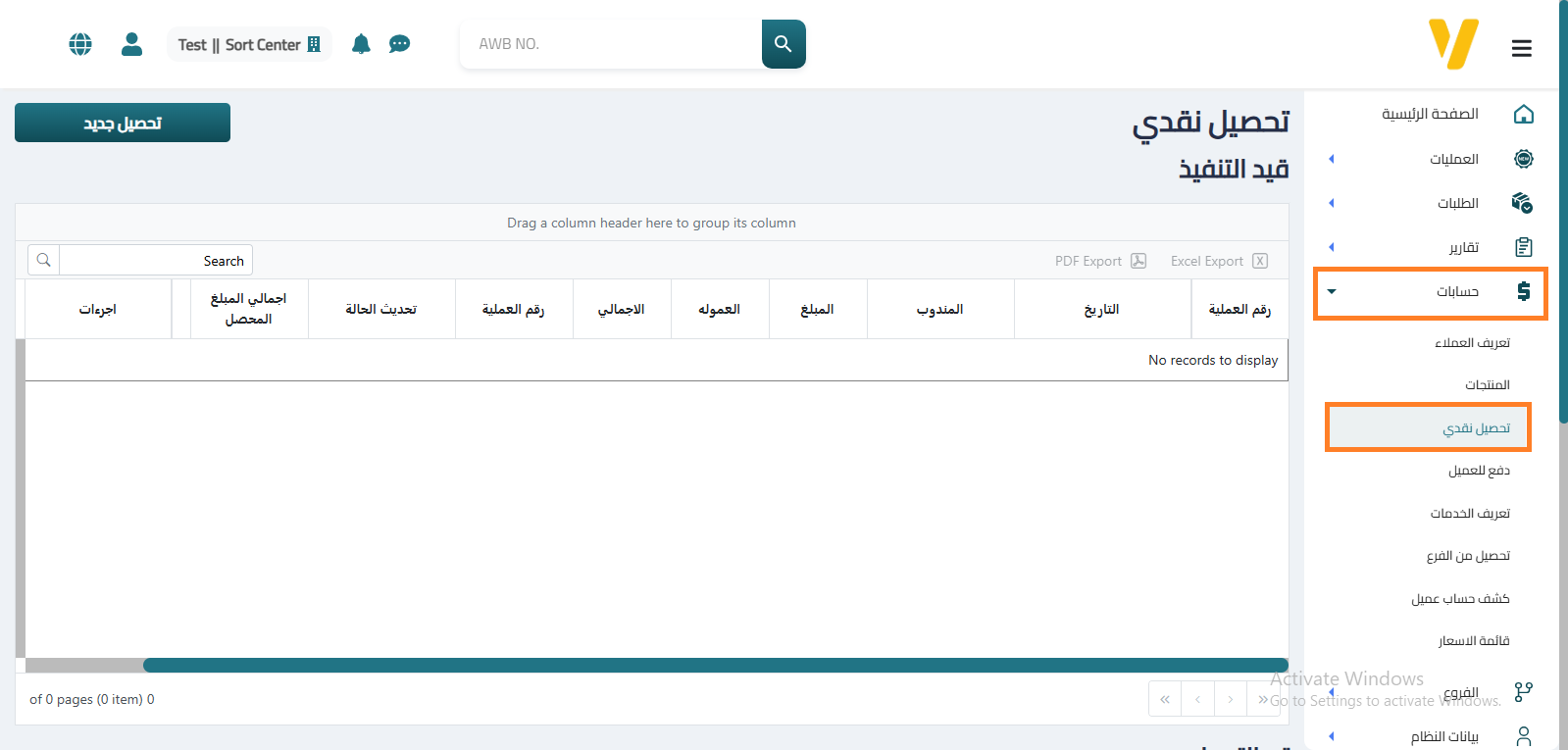This screenshot has width=1568, height=750.
Task: Expand the العمليات menu arrow
Action: [x=1331, y=159]
